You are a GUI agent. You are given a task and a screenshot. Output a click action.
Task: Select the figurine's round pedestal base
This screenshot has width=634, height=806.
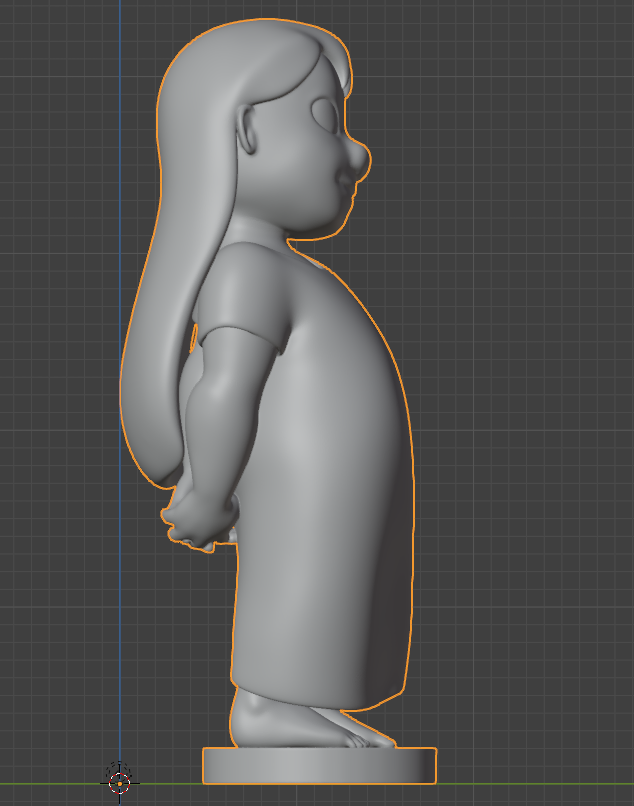319,765
